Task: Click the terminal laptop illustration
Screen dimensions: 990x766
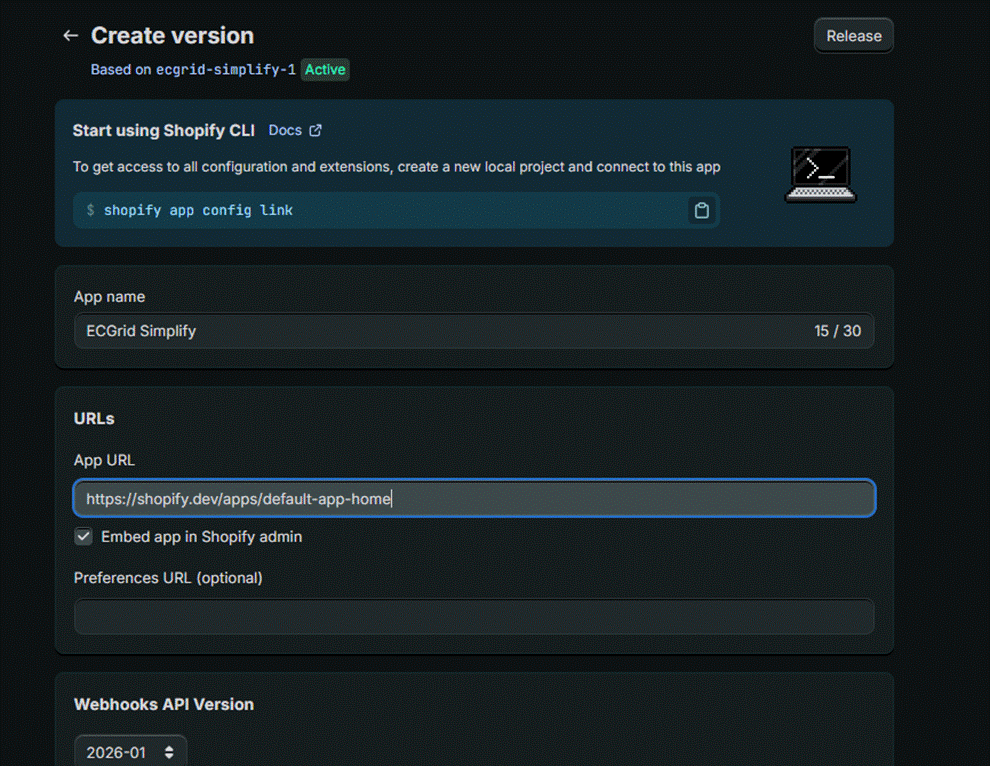Action: [x=820, y=174]
